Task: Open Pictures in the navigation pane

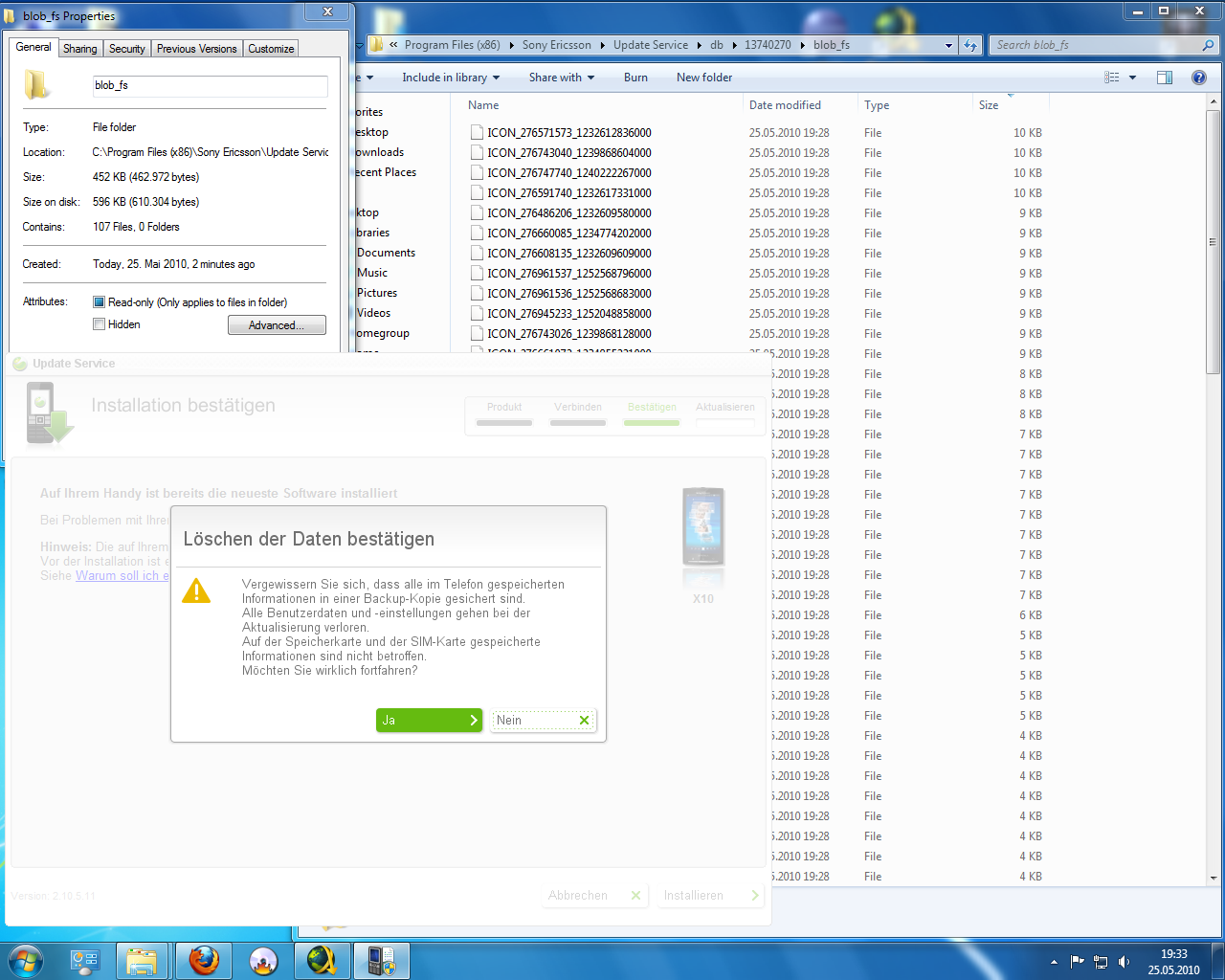Action: [x=377, y=293]
